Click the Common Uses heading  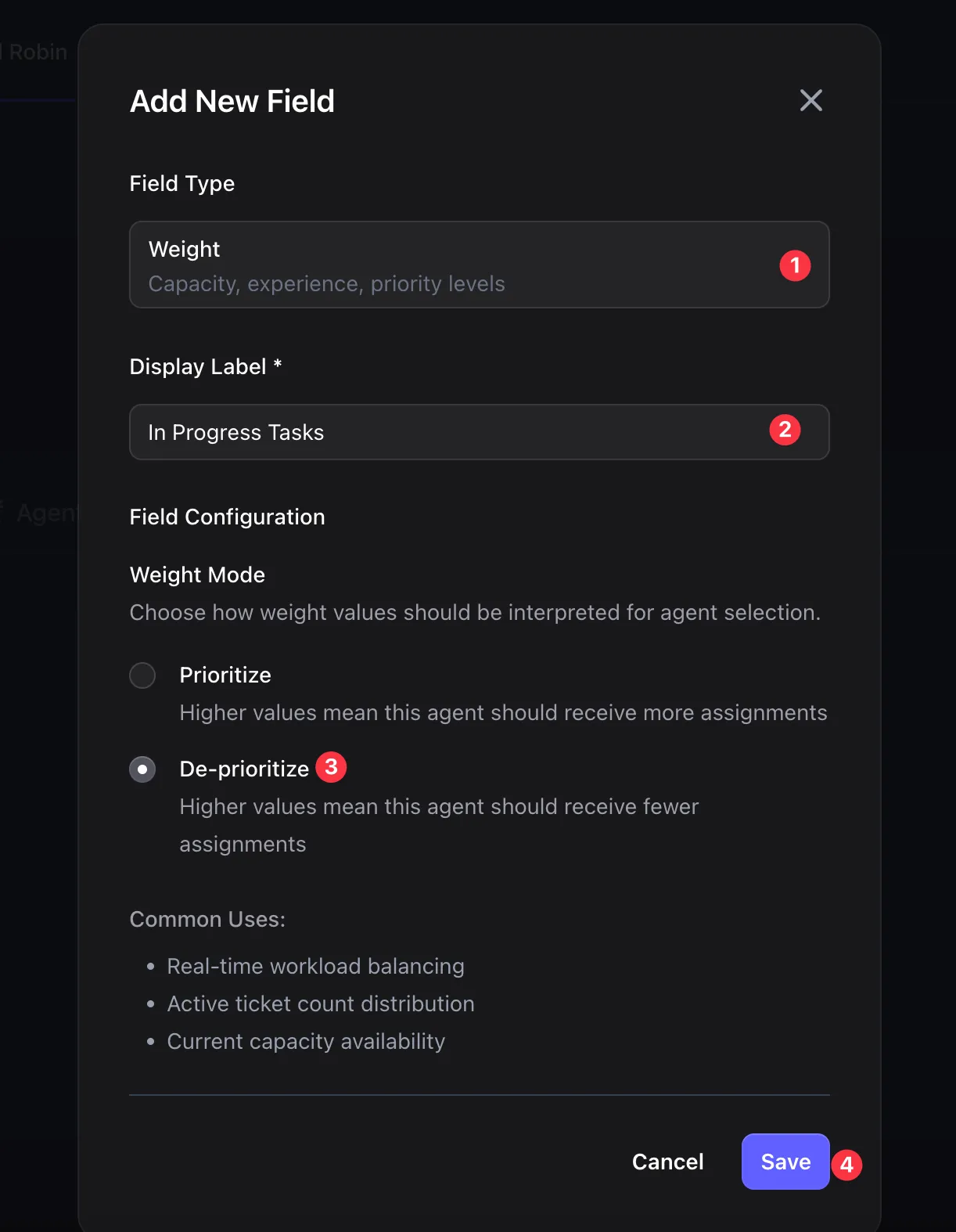[x=207, y=919]
